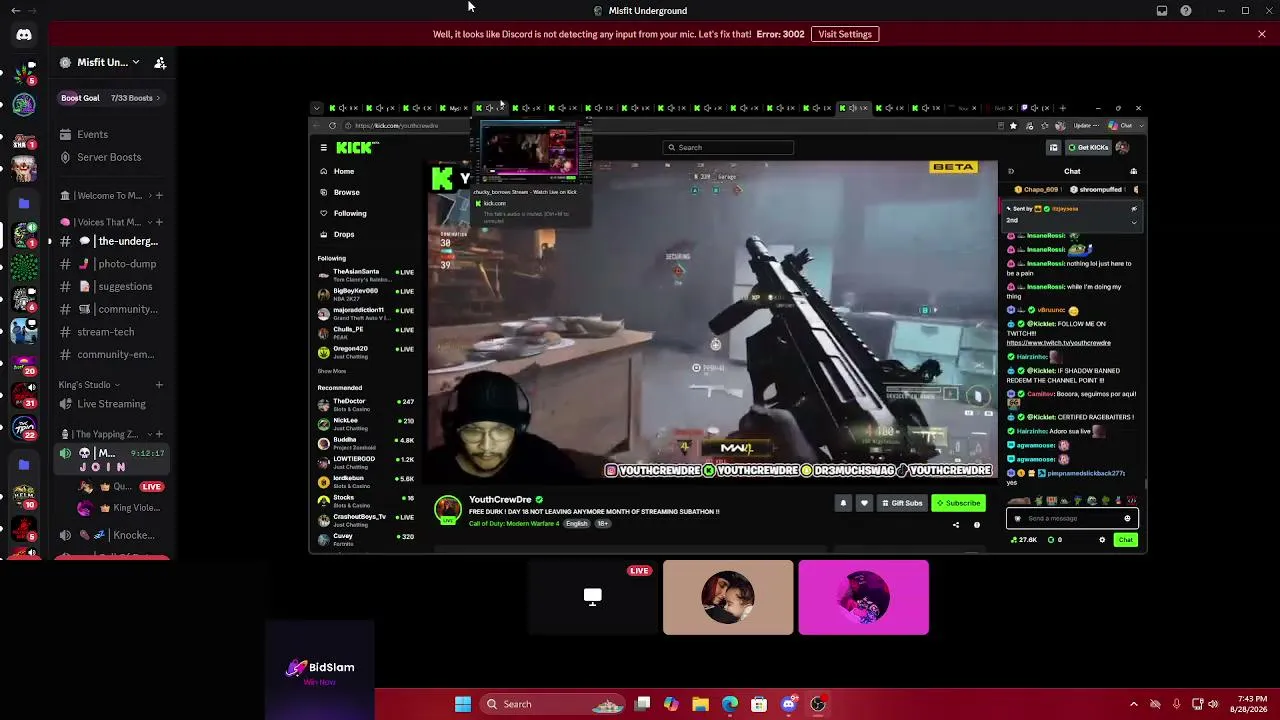
Task: Open the Events calendar entry
Action: 92,134
